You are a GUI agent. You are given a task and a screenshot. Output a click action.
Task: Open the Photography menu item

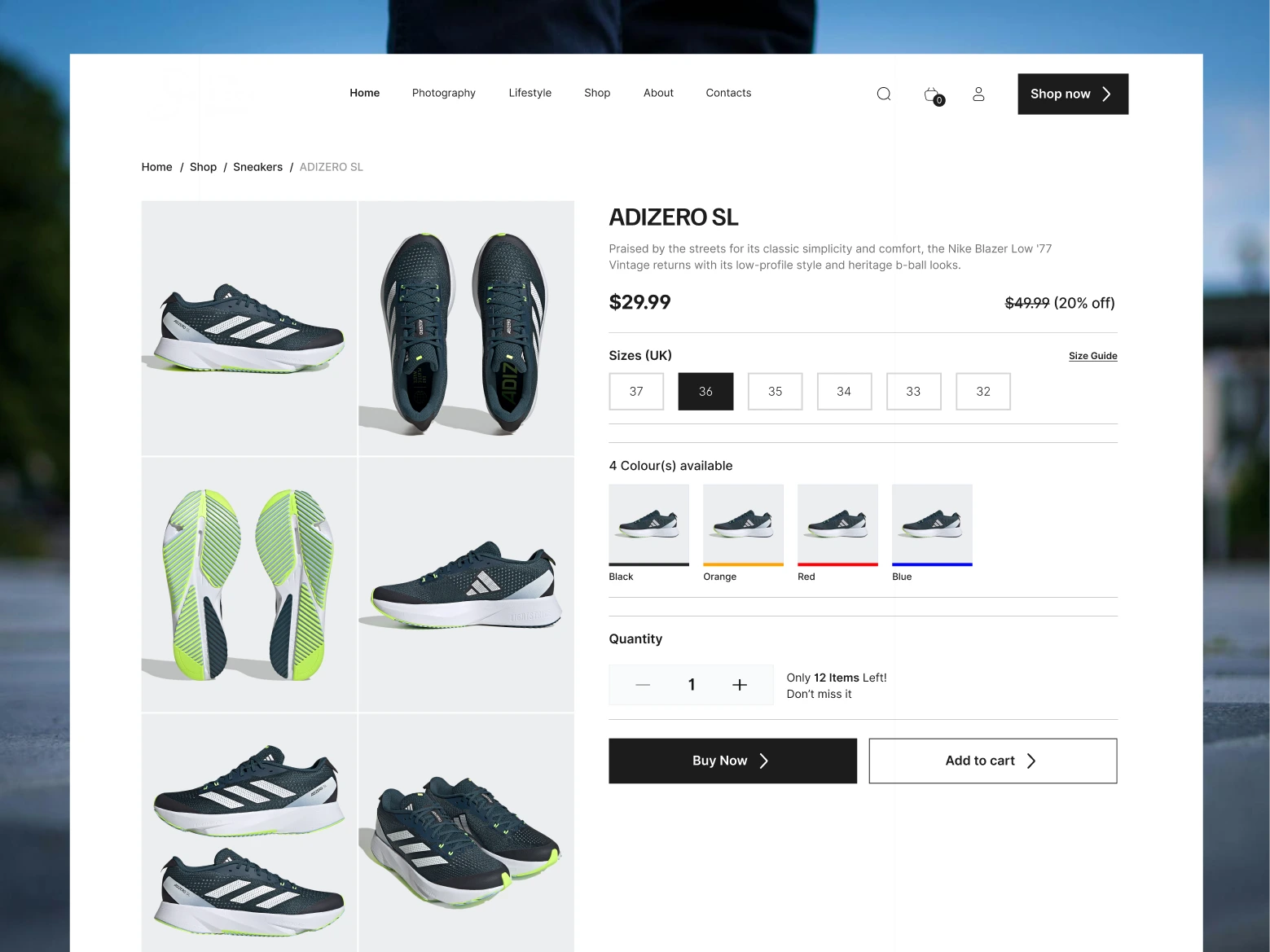444,93
